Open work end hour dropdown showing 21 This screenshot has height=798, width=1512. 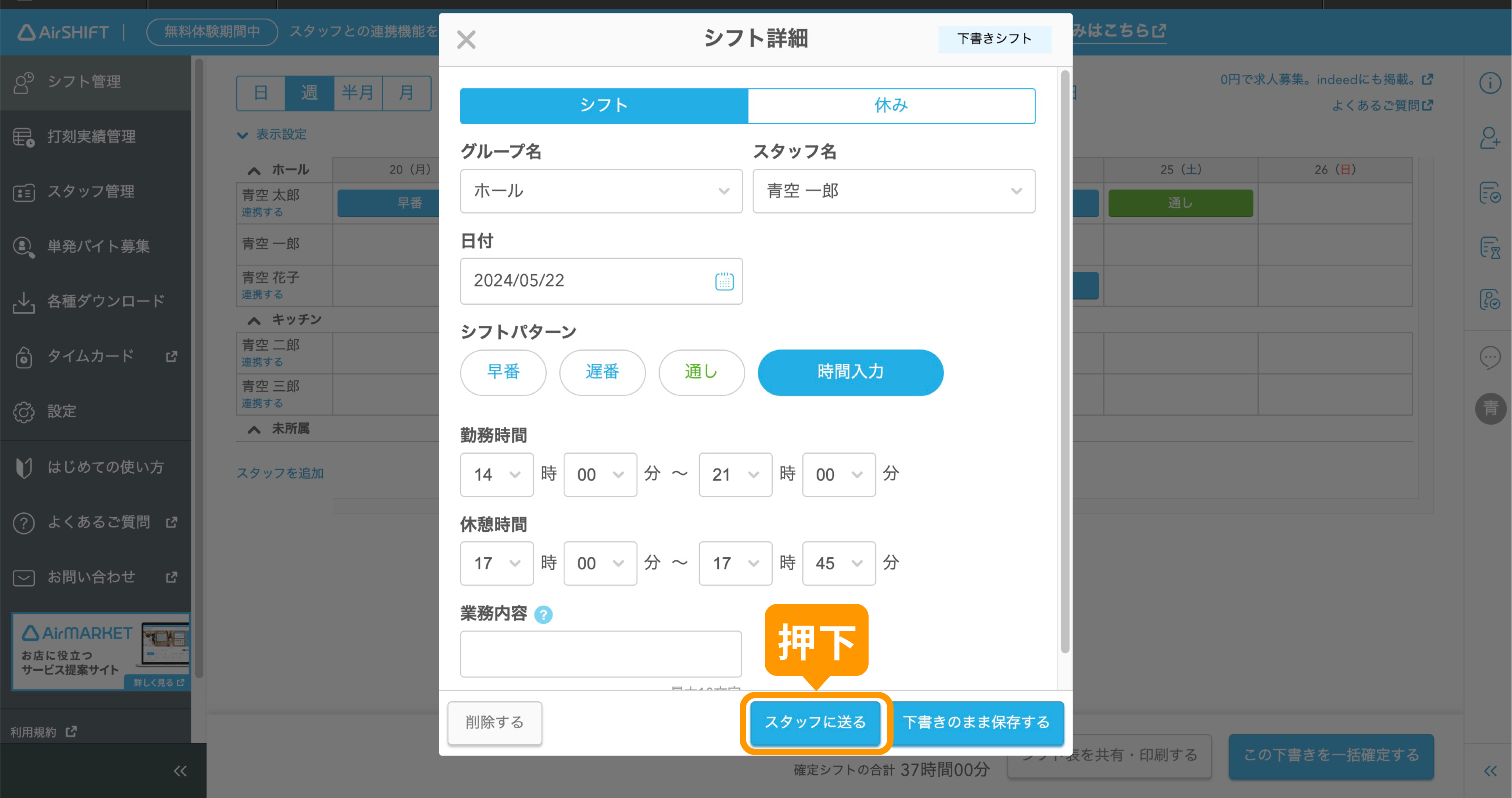(x=735, y=475)
